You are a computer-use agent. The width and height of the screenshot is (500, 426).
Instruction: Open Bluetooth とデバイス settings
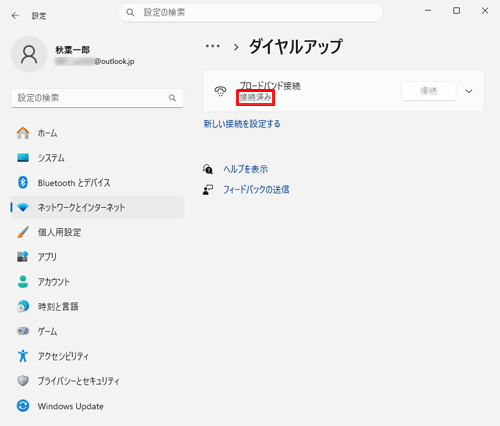pyautogui.click(x=97, y=182)
